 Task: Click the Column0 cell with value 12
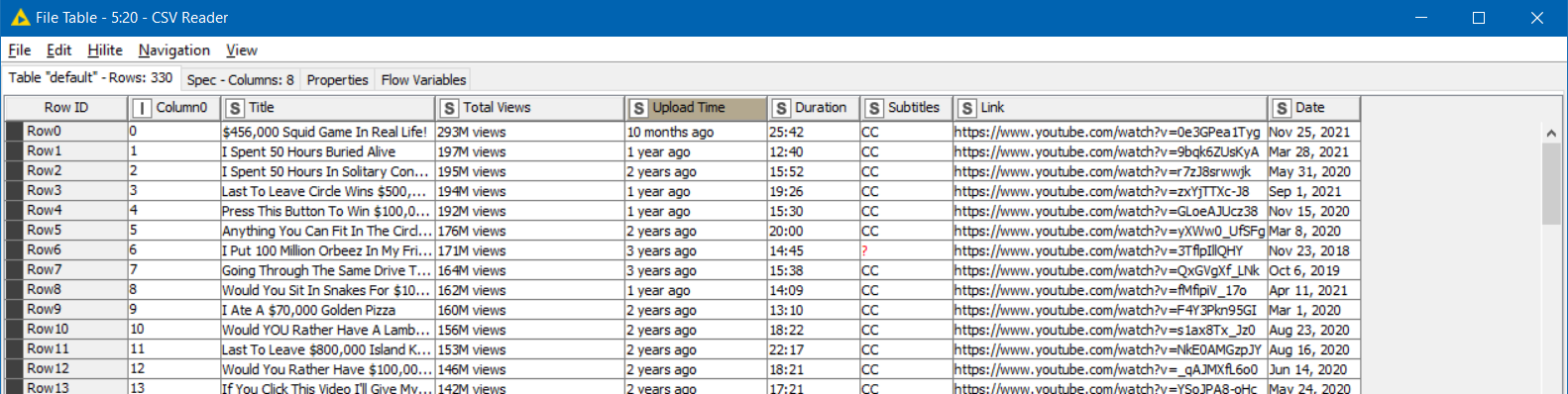click(173, 369)
